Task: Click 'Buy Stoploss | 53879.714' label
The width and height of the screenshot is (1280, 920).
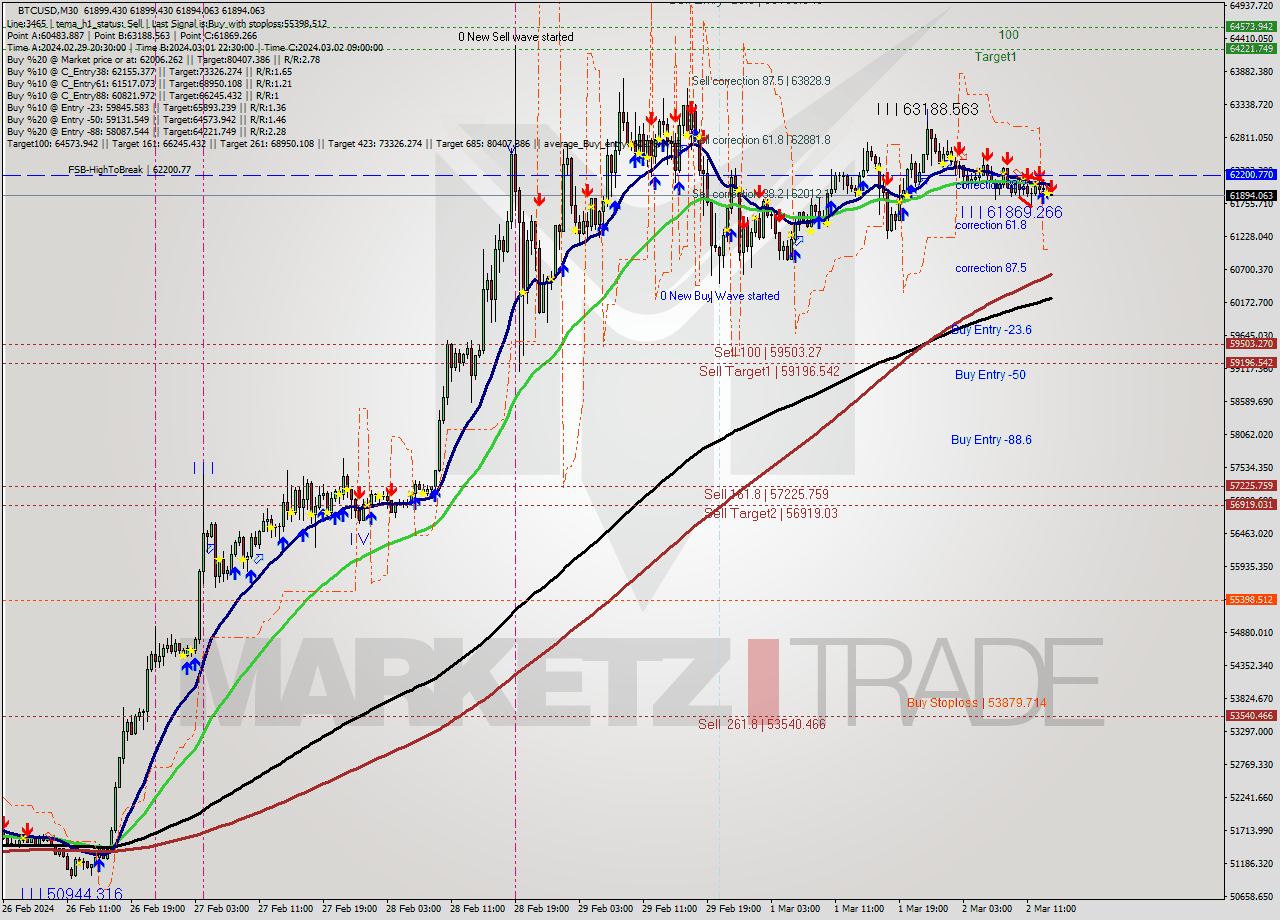Action: [x=977, y=703]
